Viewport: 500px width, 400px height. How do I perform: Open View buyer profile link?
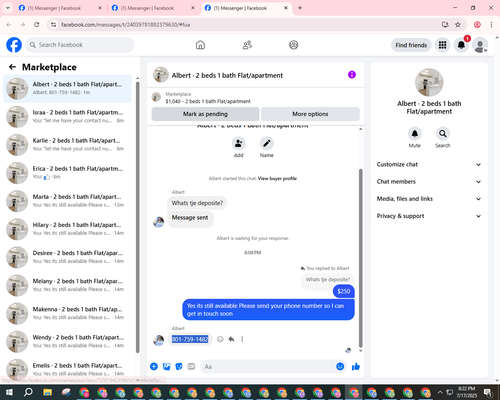click(x=277, y=178)
